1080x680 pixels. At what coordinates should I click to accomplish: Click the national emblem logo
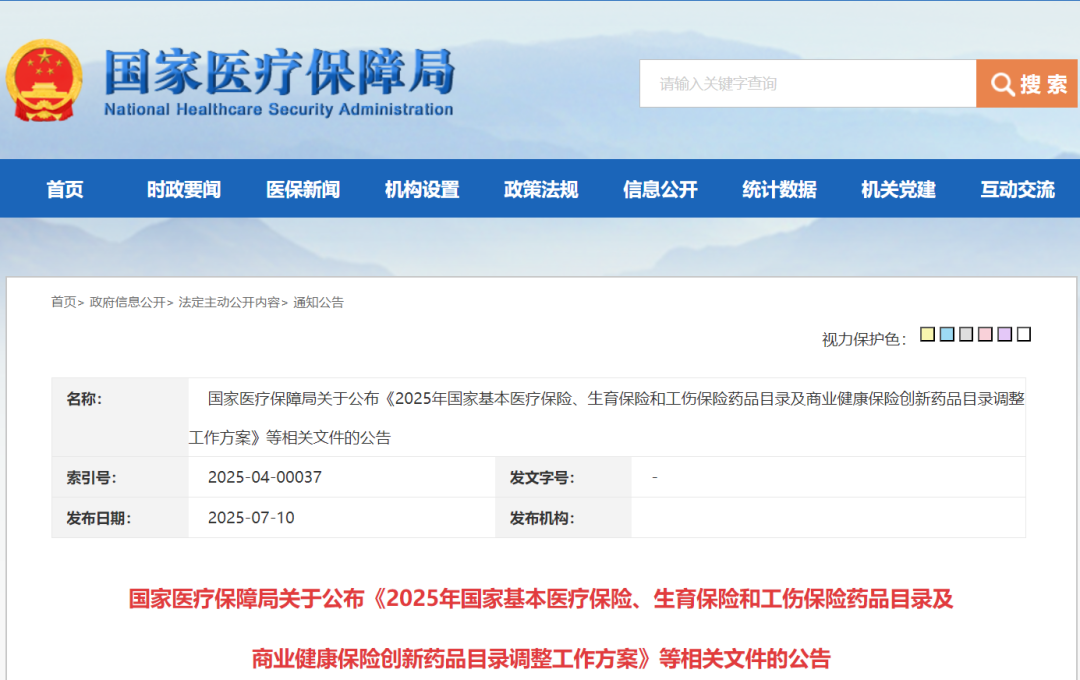[x=44, y=81]
